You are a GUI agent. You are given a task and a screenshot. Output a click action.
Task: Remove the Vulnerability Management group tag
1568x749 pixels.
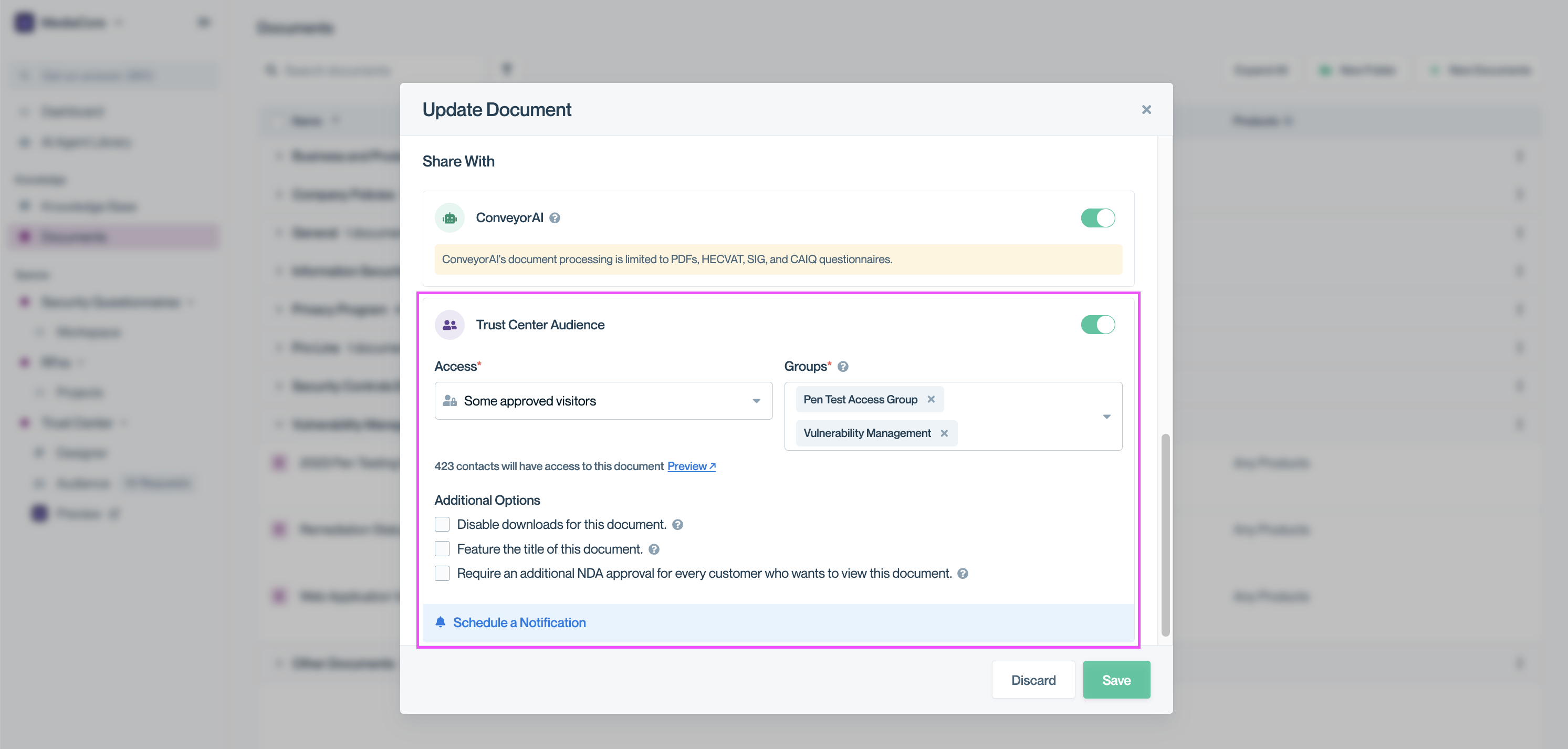point(944,433)
